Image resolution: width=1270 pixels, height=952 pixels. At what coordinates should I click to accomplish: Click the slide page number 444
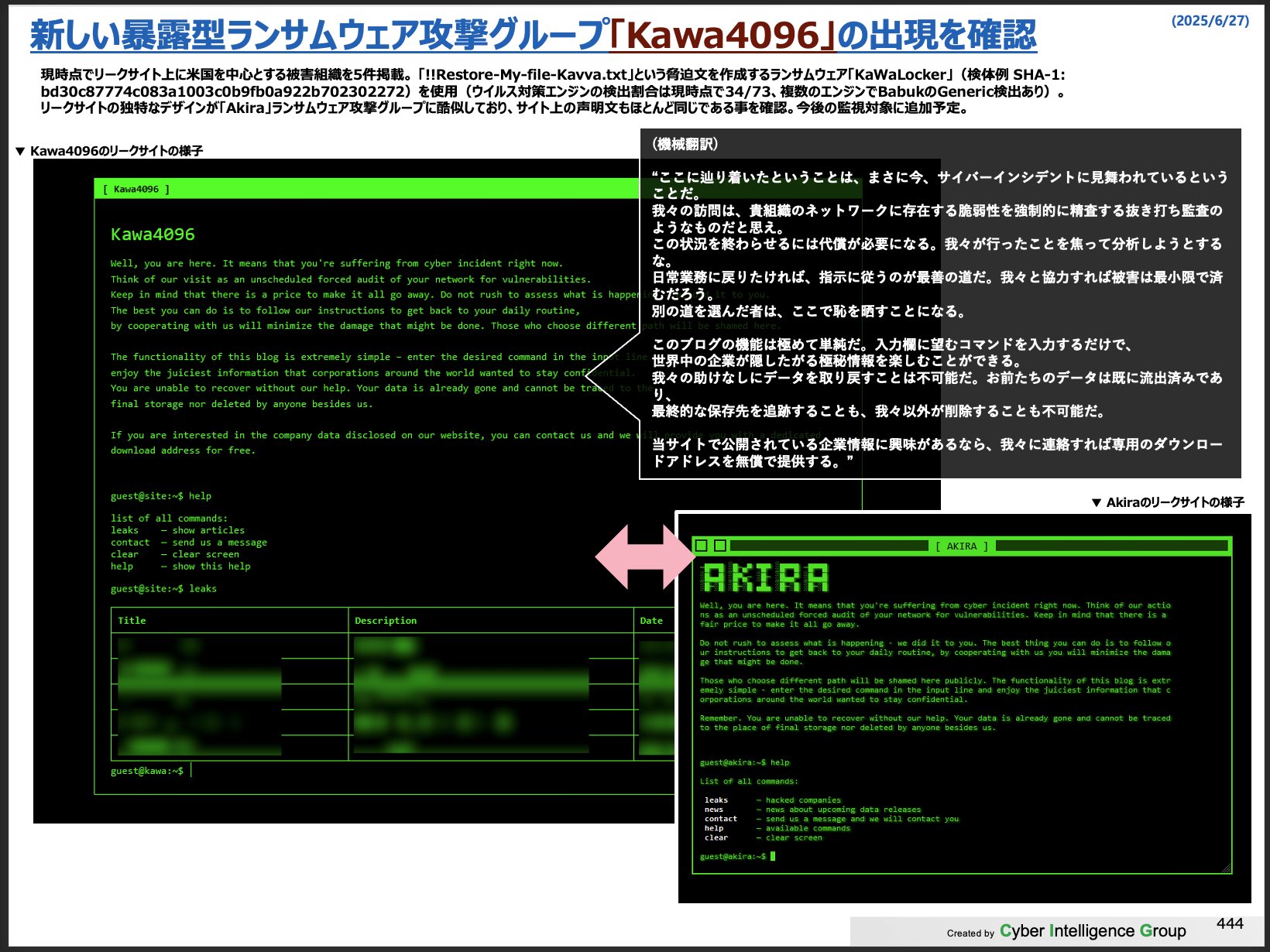click(1230, 923)
